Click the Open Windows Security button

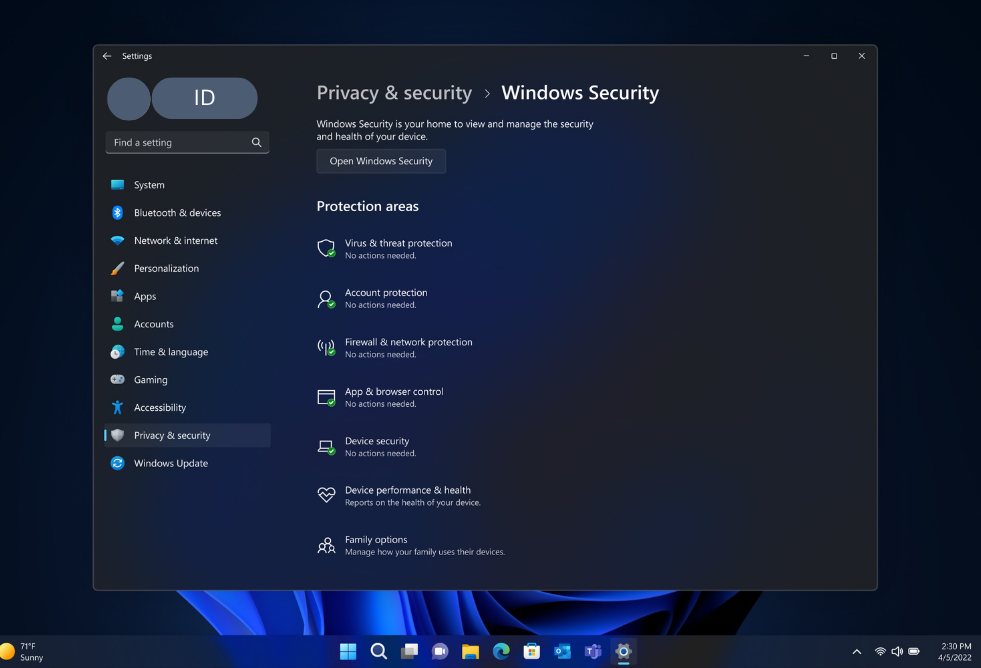pyautogui.click(x=381, y=161)
